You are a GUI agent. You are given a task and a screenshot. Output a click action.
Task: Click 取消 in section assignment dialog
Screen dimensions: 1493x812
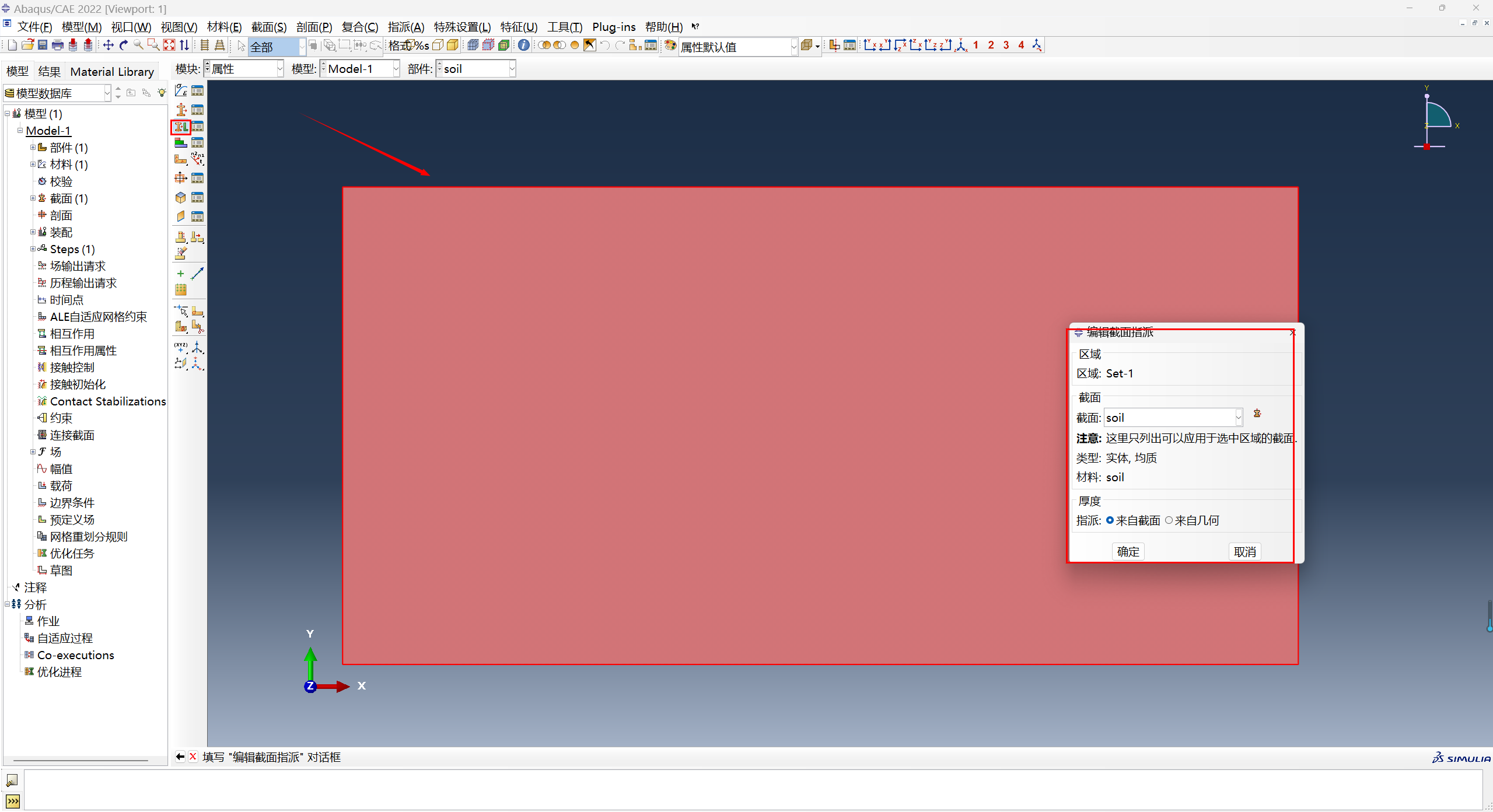pyautogui.click(x=1245, y=552)
